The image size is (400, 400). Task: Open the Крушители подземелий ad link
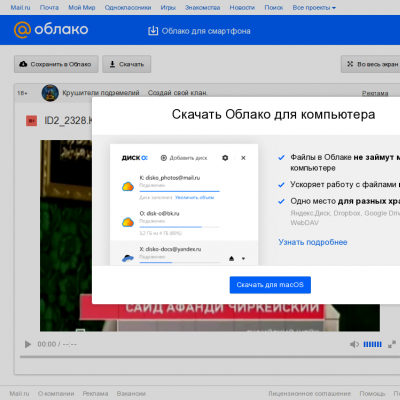point(101,93)
